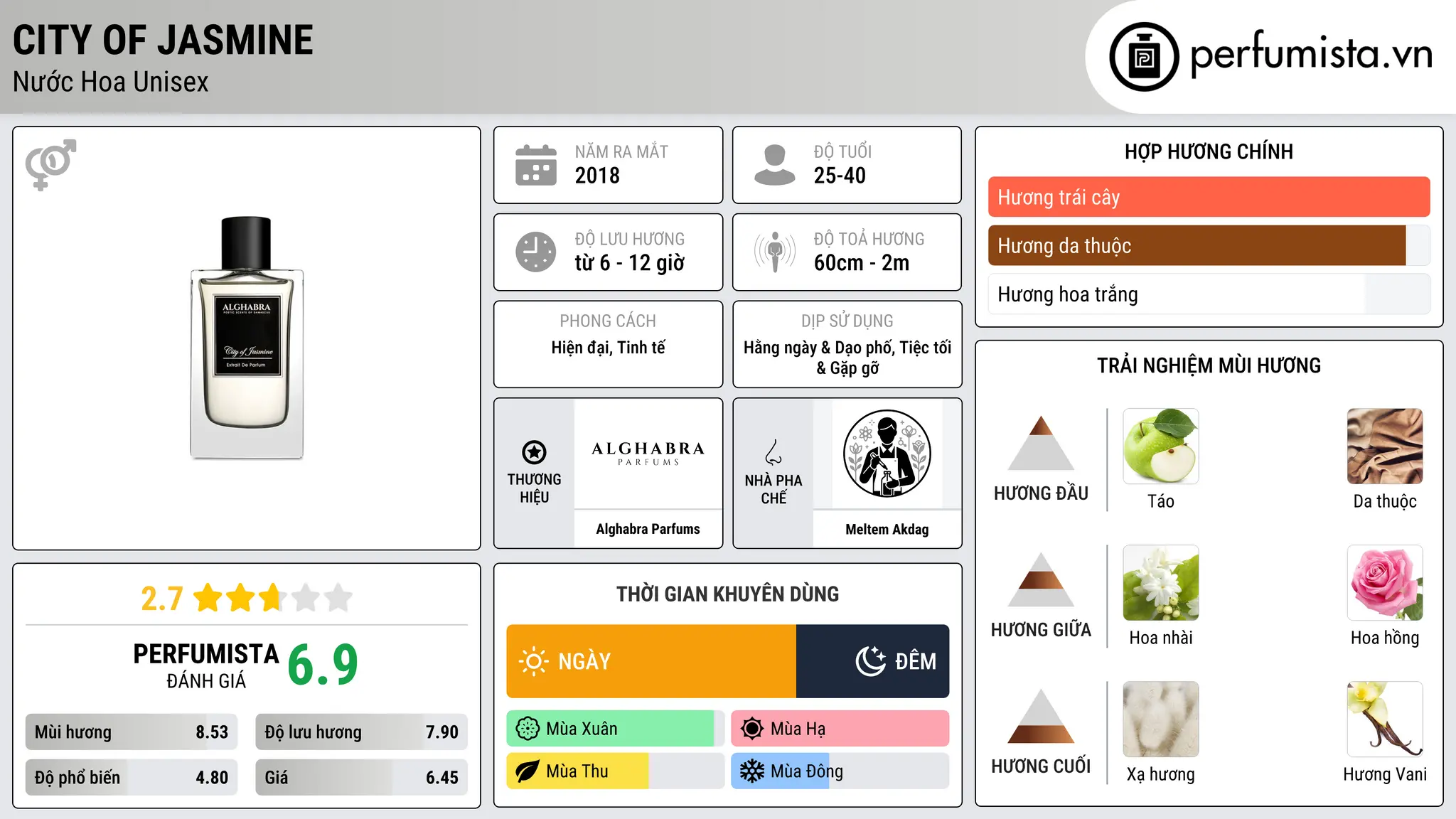Click the calendar icon beside Năm ra mắt
1456x819 pixels.
coord(536,165)
